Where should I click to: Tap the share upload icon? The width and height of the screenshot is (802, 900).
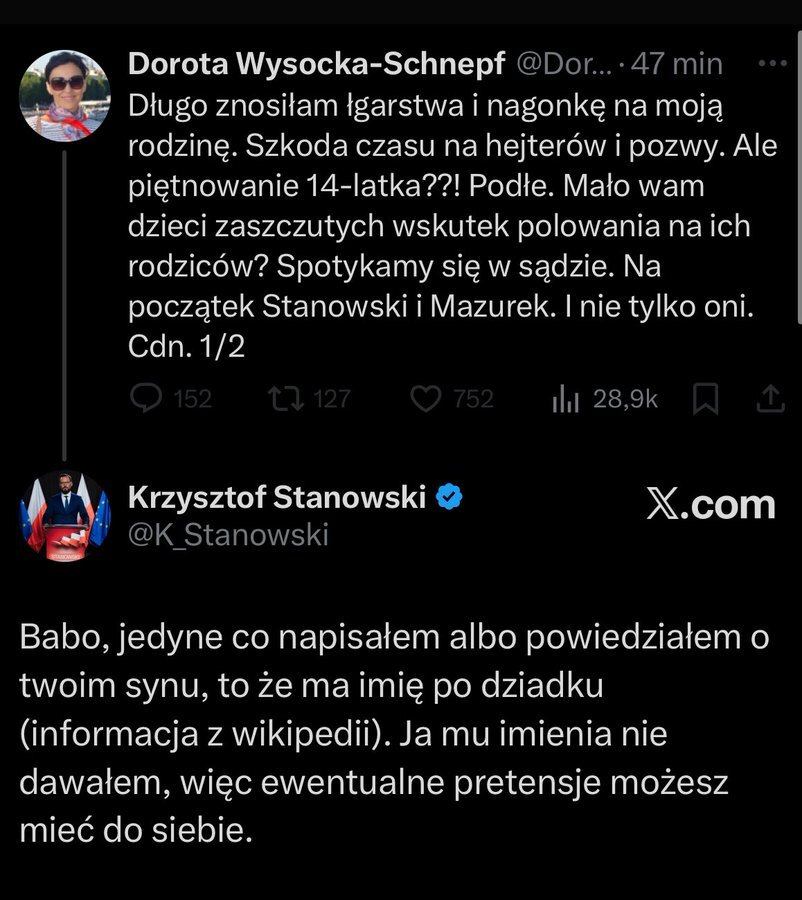click(769, 399)
